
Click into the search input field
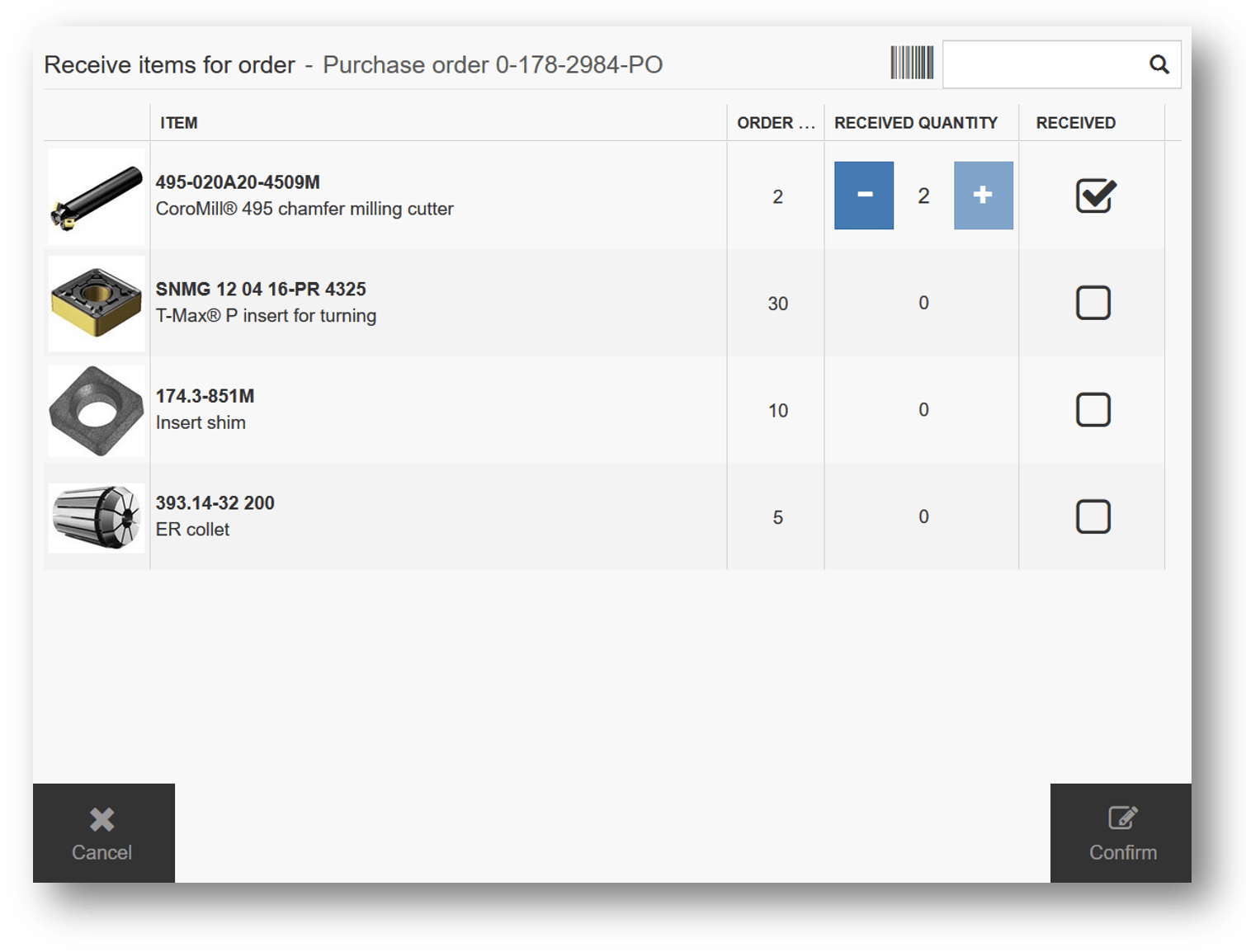(1041, 64)
